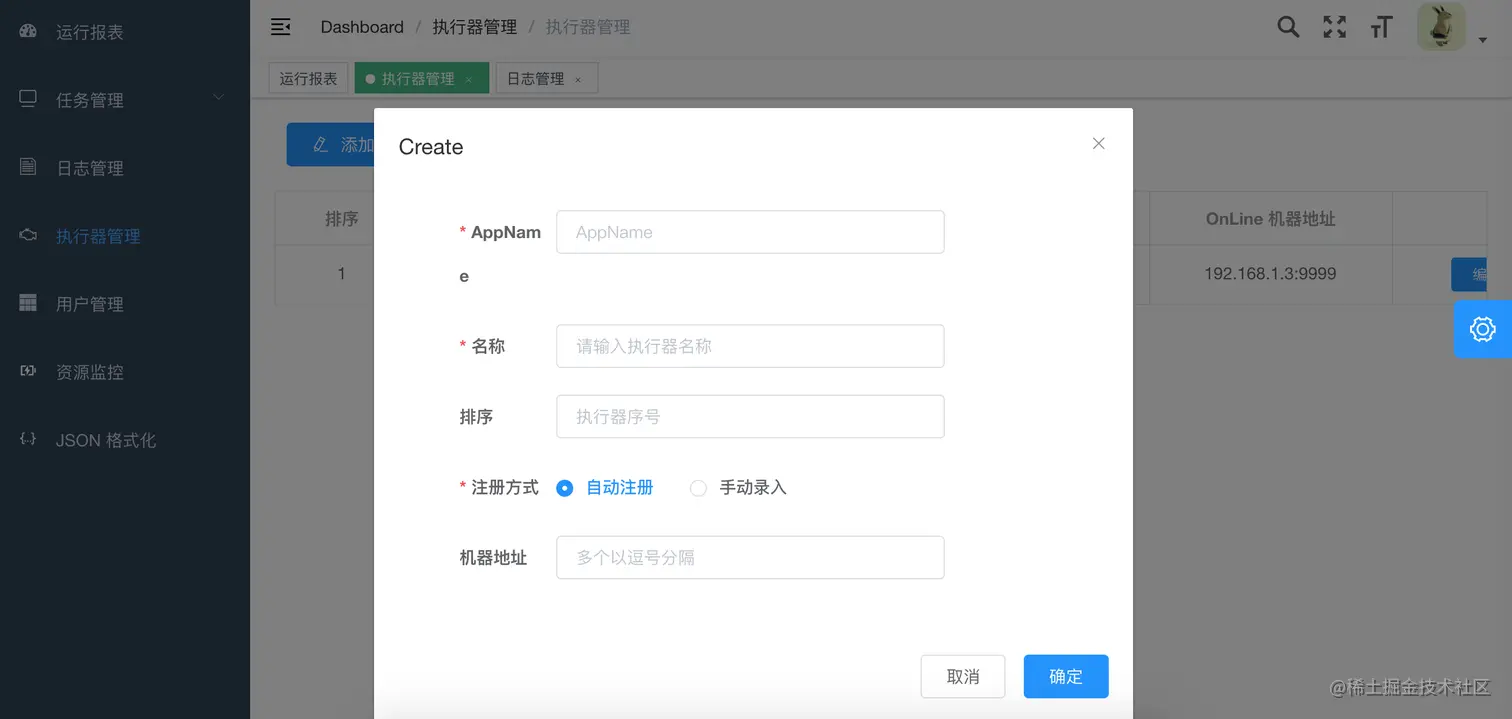The width and height of the screenshot is (1512, 719).
Task: Click the 运行报表 dashboard icon in sidebar
Action: point(28,31)
